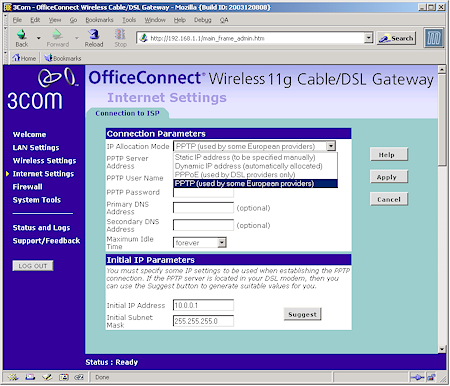
Task: Click the Help button
Action: coord(389,155)
